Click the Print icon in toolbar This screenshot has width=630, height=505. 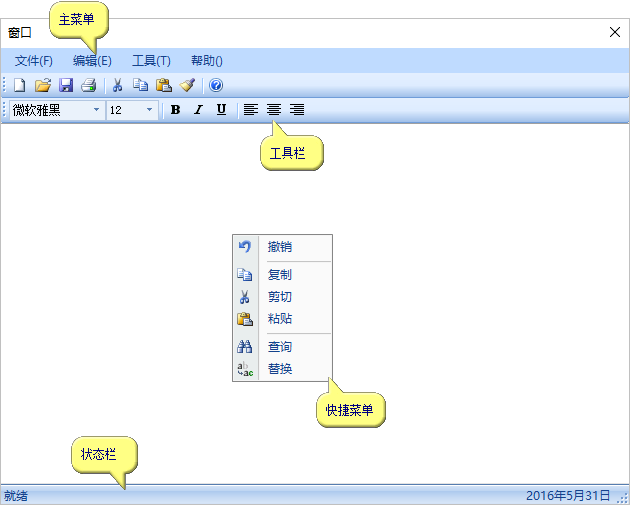(88, 86)
